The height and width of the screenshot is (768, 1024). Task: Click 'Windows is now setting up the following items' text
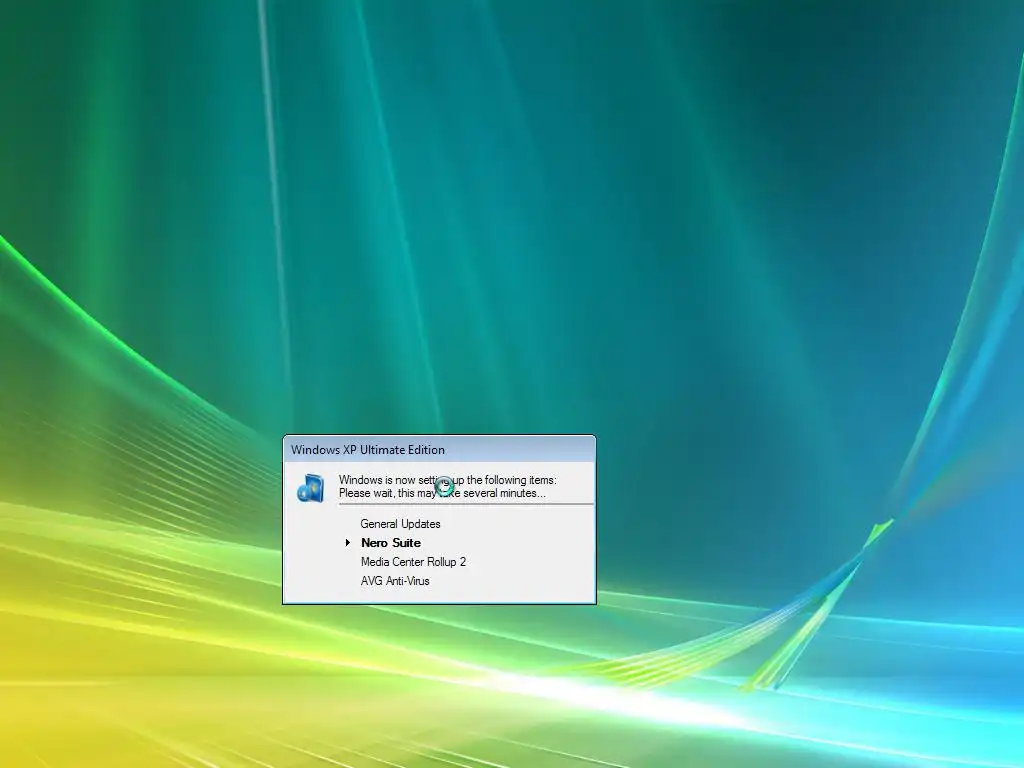click(x=447, y=480)
